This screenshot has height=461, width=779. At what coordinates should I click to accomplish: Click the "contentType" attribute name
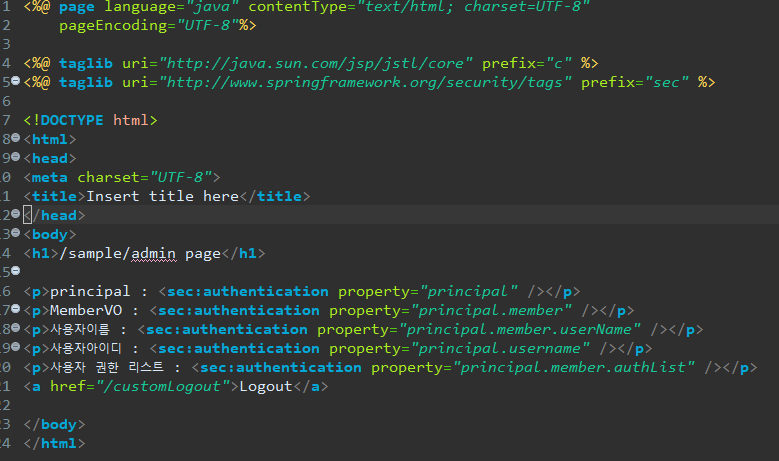(298, 7)
